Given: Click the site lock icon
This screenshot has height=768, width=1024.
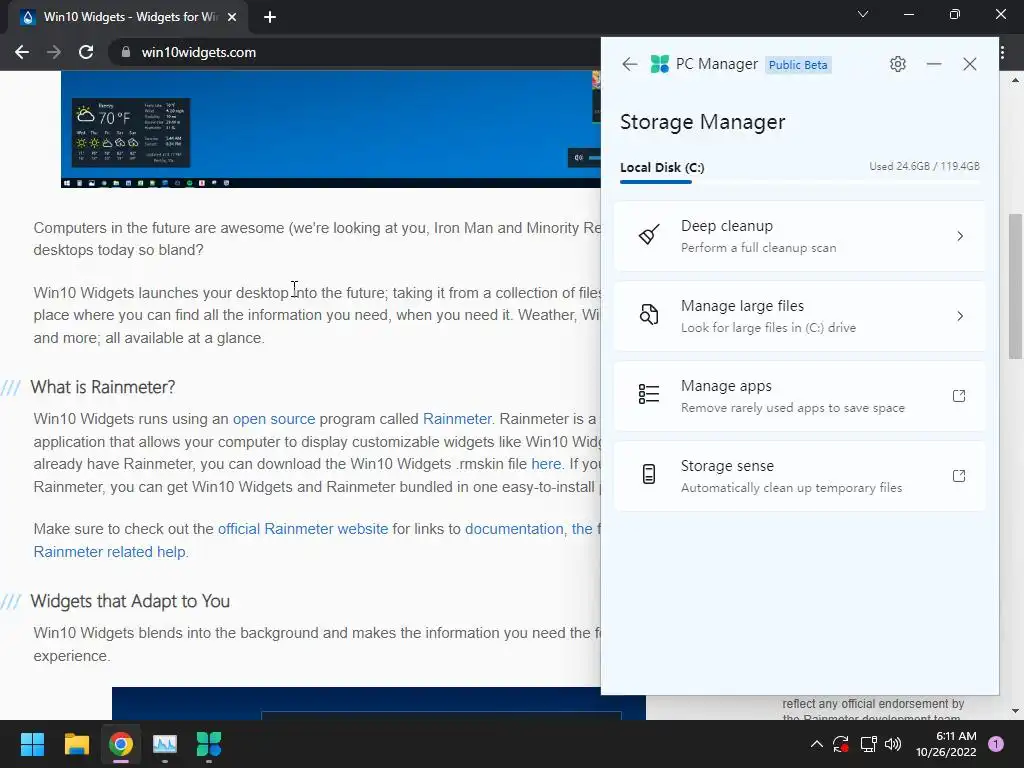Looking at the screenshot, I should click(x=125, y=52).
